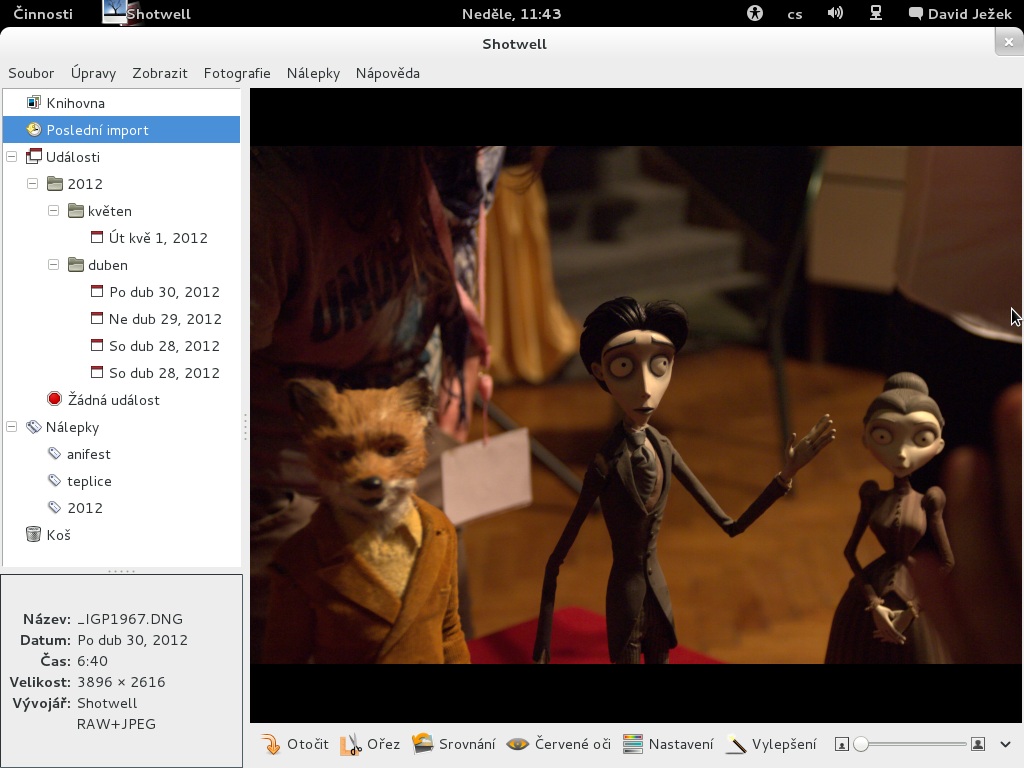This screenshot has height=768, width=1024.
Task: Click the Otočit rotate arrow icon
Action: [270, 744]
